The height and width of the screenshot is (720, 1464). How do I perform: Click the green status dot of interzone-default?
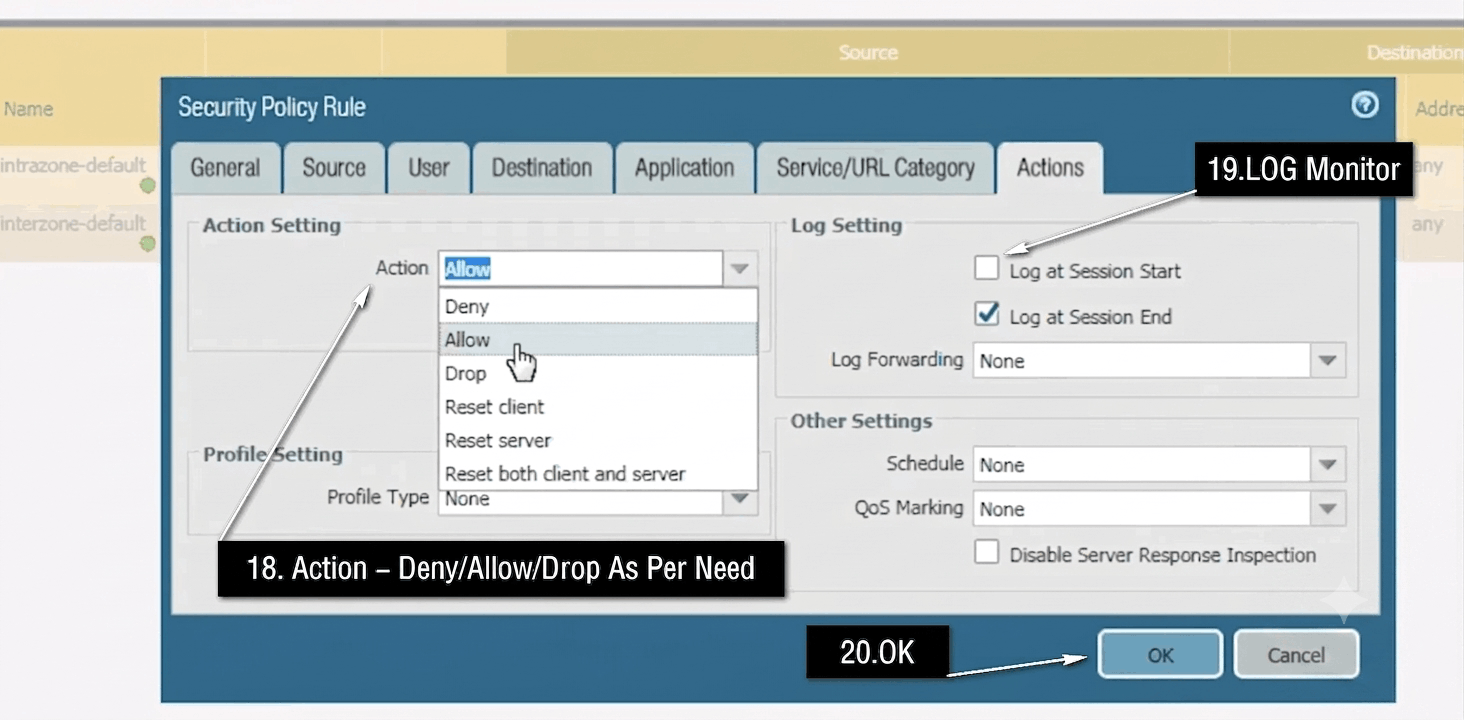(148, 244)
